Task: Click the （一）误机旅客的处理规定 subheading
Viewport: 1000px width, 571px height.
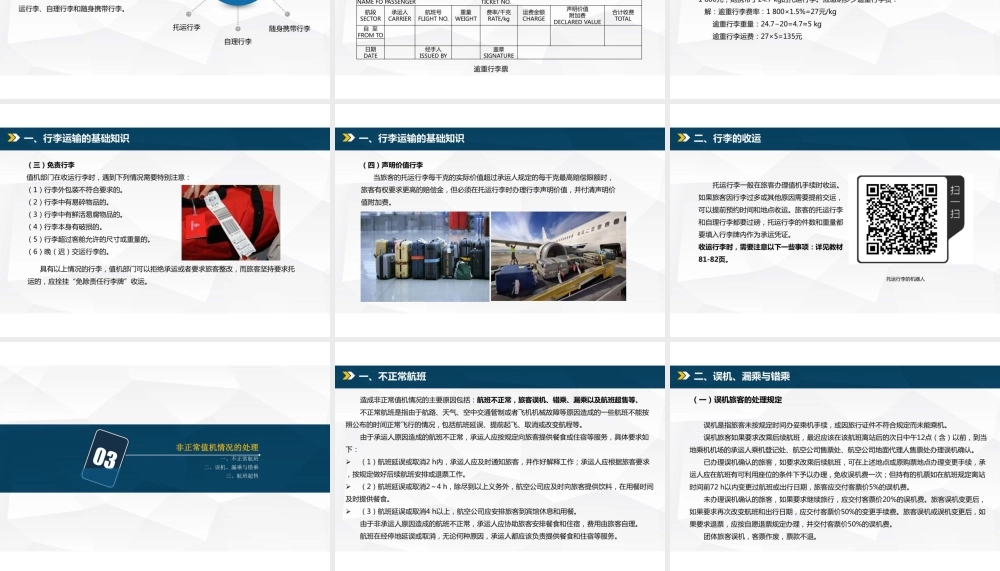Action: 737,400
